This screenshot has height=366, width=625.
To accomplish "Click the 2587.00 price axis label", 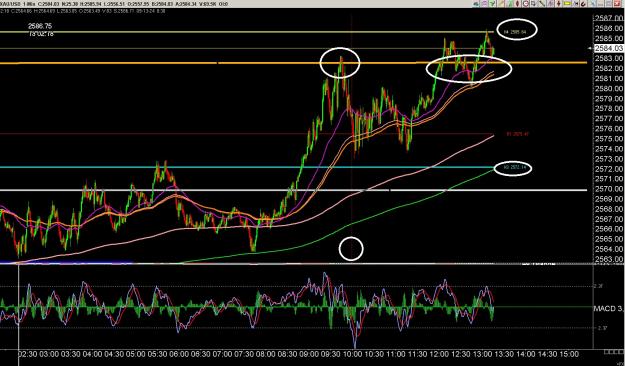I will 609,18.
